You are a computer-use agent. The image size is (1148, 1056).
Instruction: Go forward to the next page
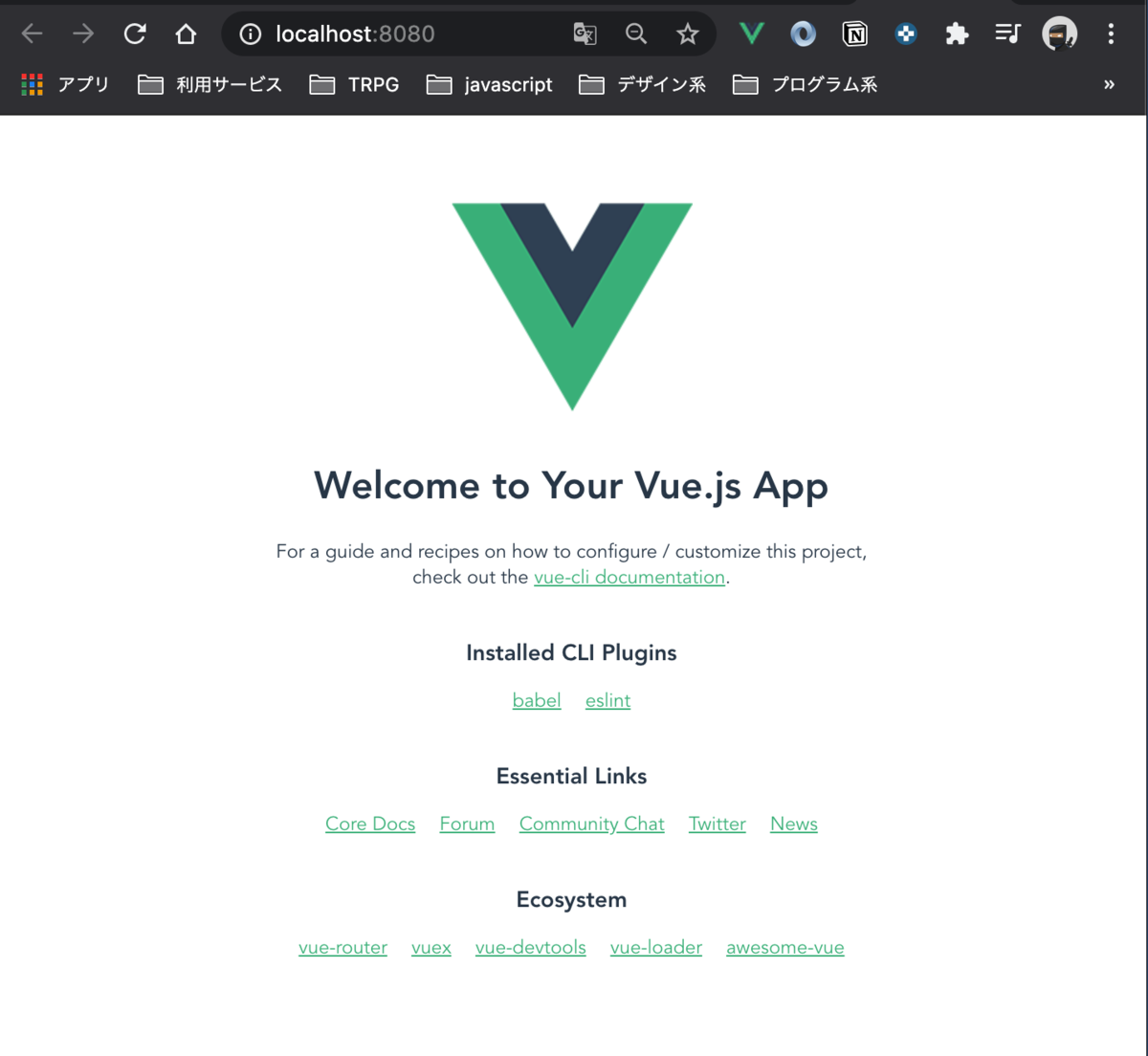coord(83,34)
